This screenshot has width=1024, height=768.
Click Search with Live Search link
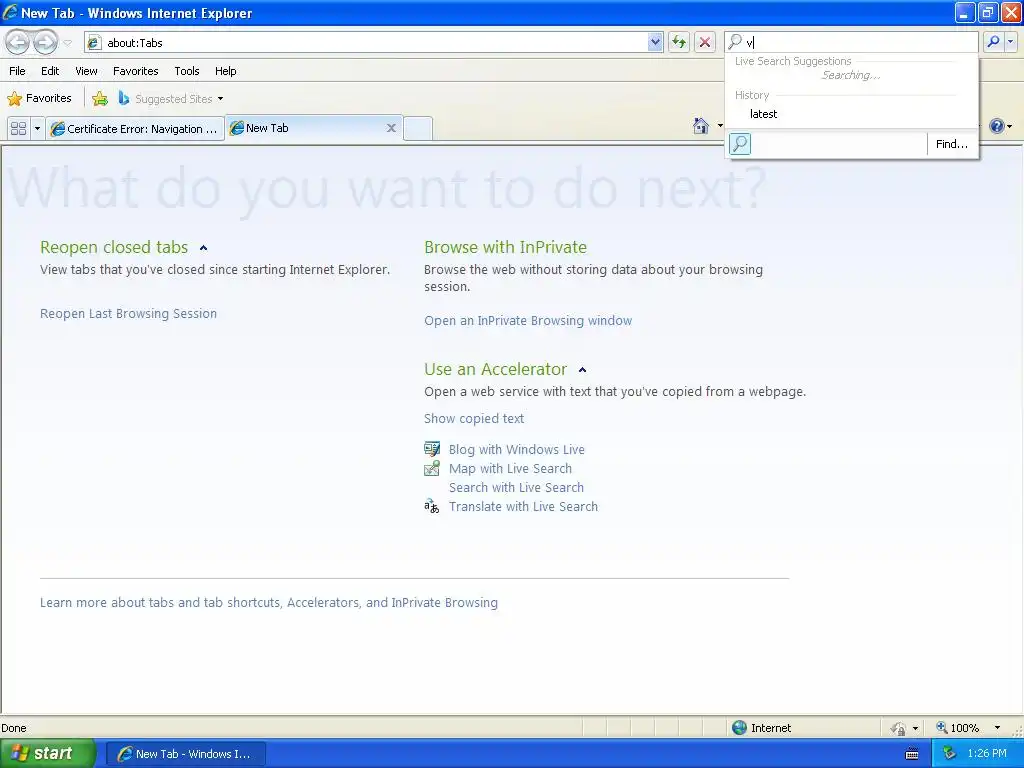[x=516, y=487]
